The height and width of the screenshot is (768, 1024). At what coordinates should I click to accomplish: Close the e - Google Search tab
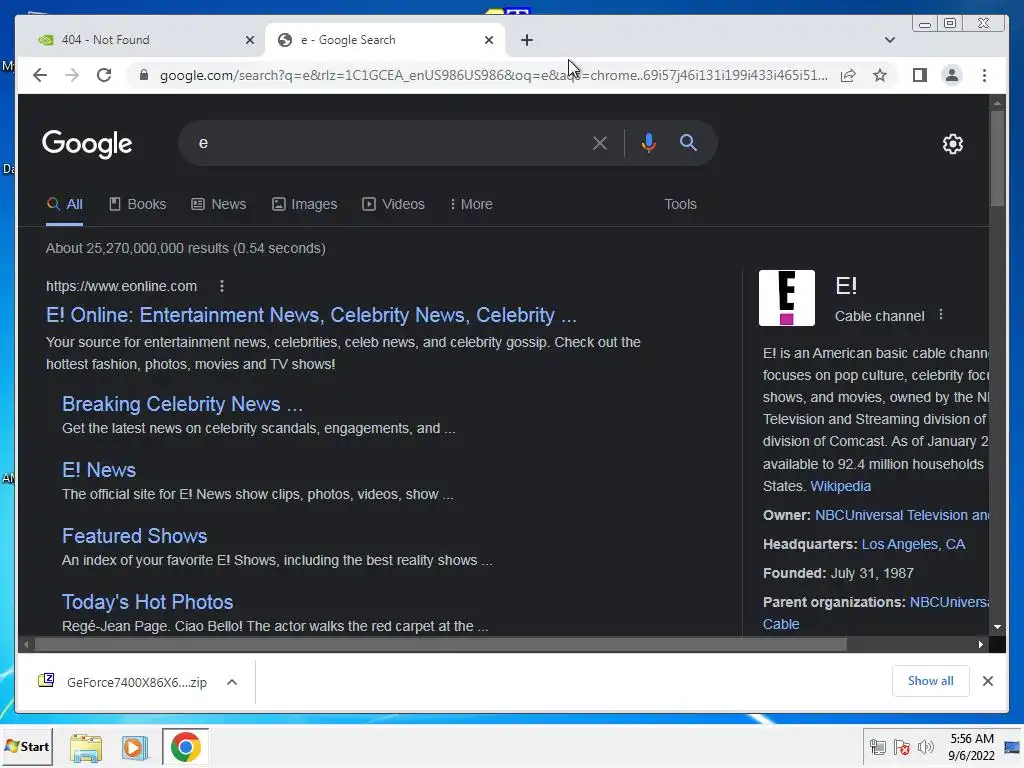click(x=488, y=40)
